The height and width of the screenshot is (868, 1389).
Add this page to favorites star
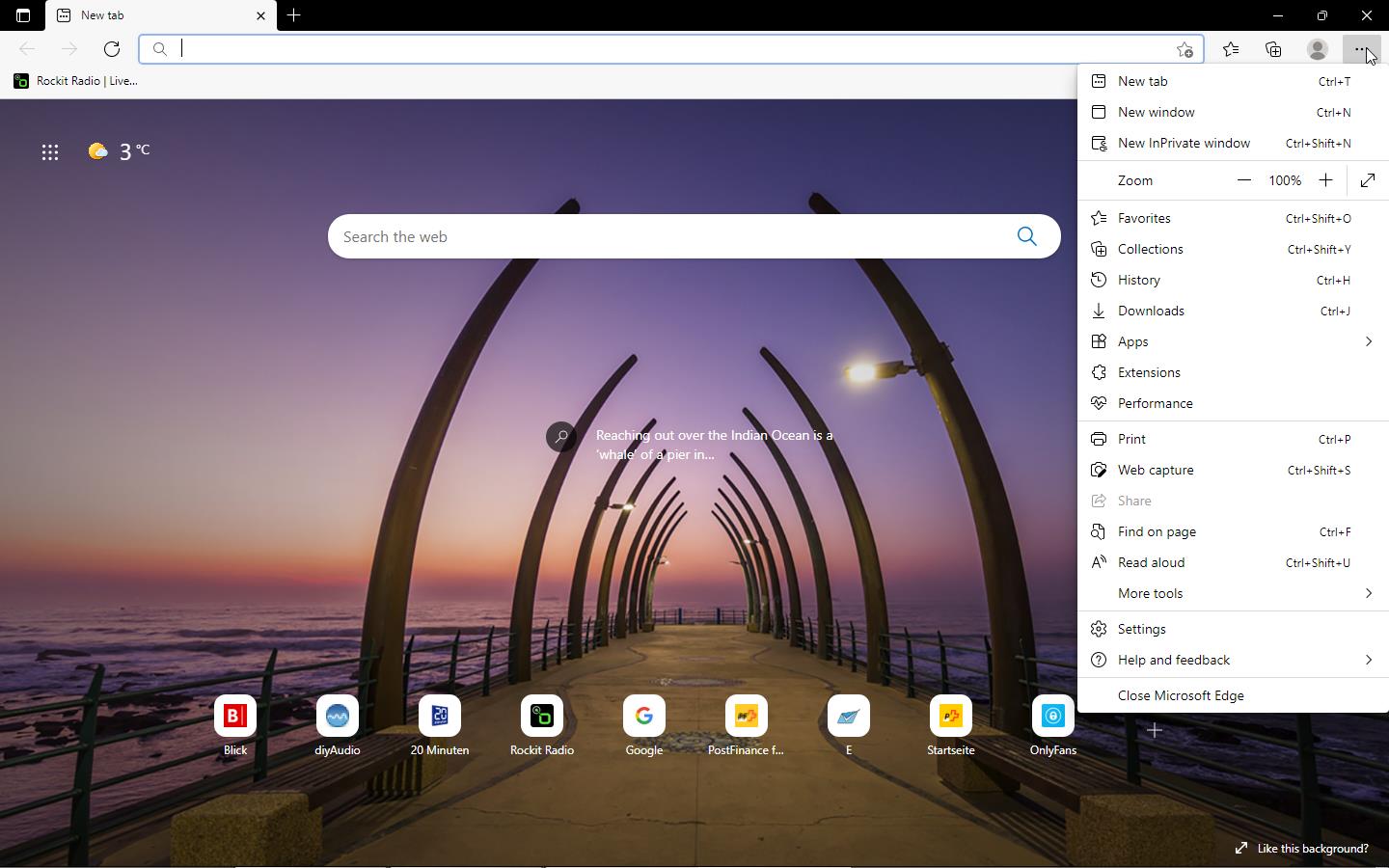(x=1185, y=49)
